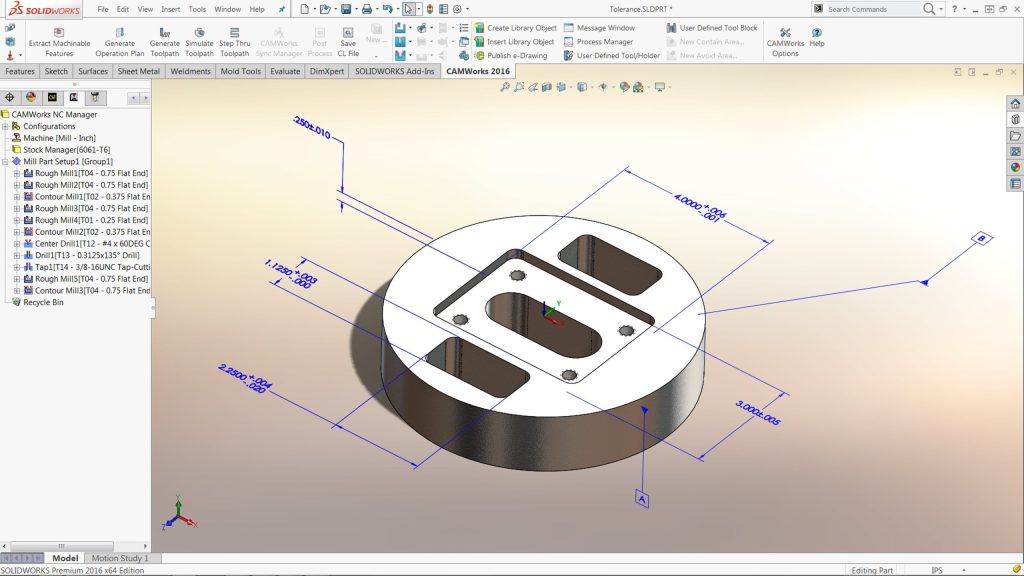Click the Home icon in task pane
This screenshot has width=1024, height=576.
click(1015, 103)
